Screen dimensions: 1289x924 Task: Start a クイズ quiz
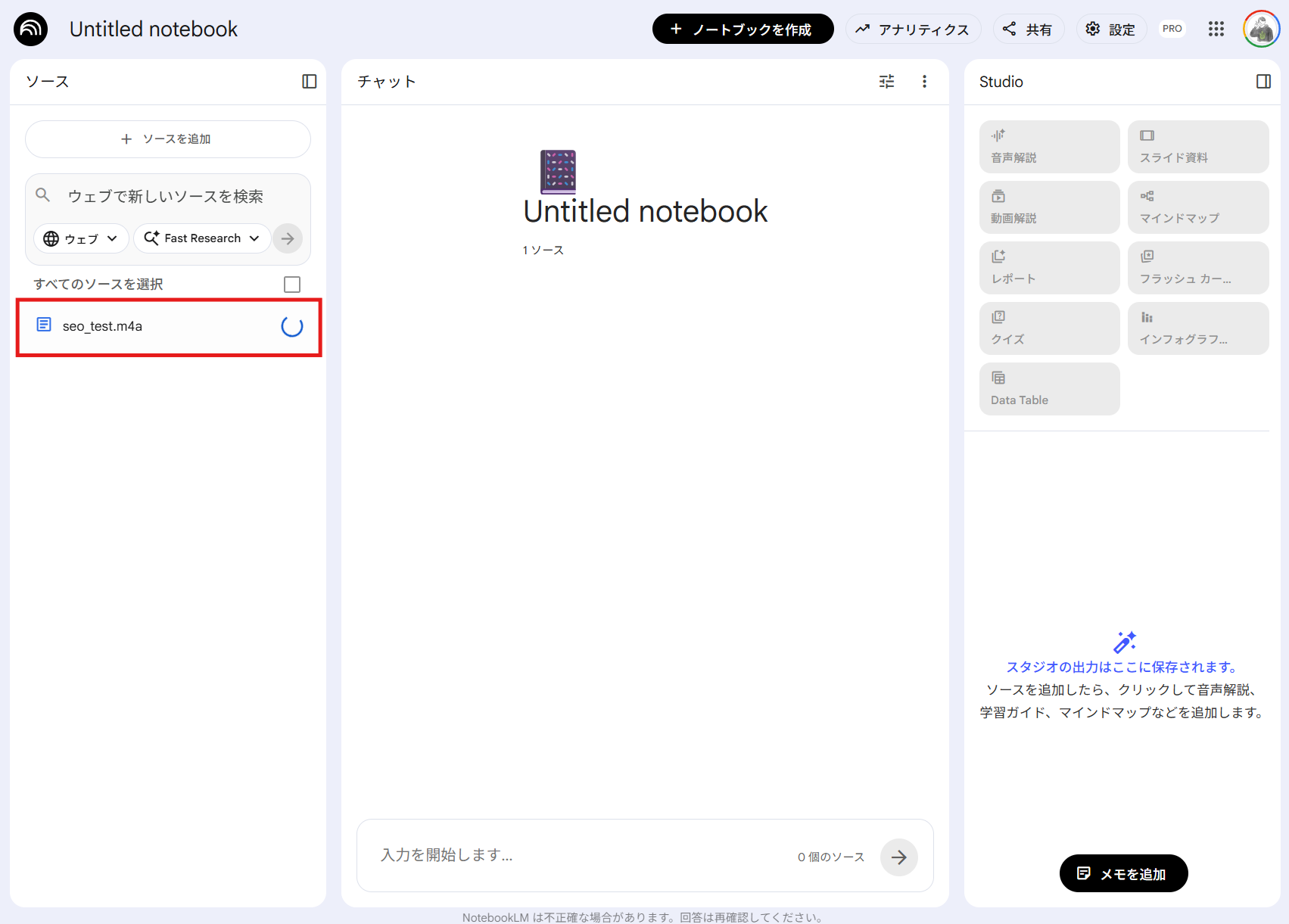1049,328
